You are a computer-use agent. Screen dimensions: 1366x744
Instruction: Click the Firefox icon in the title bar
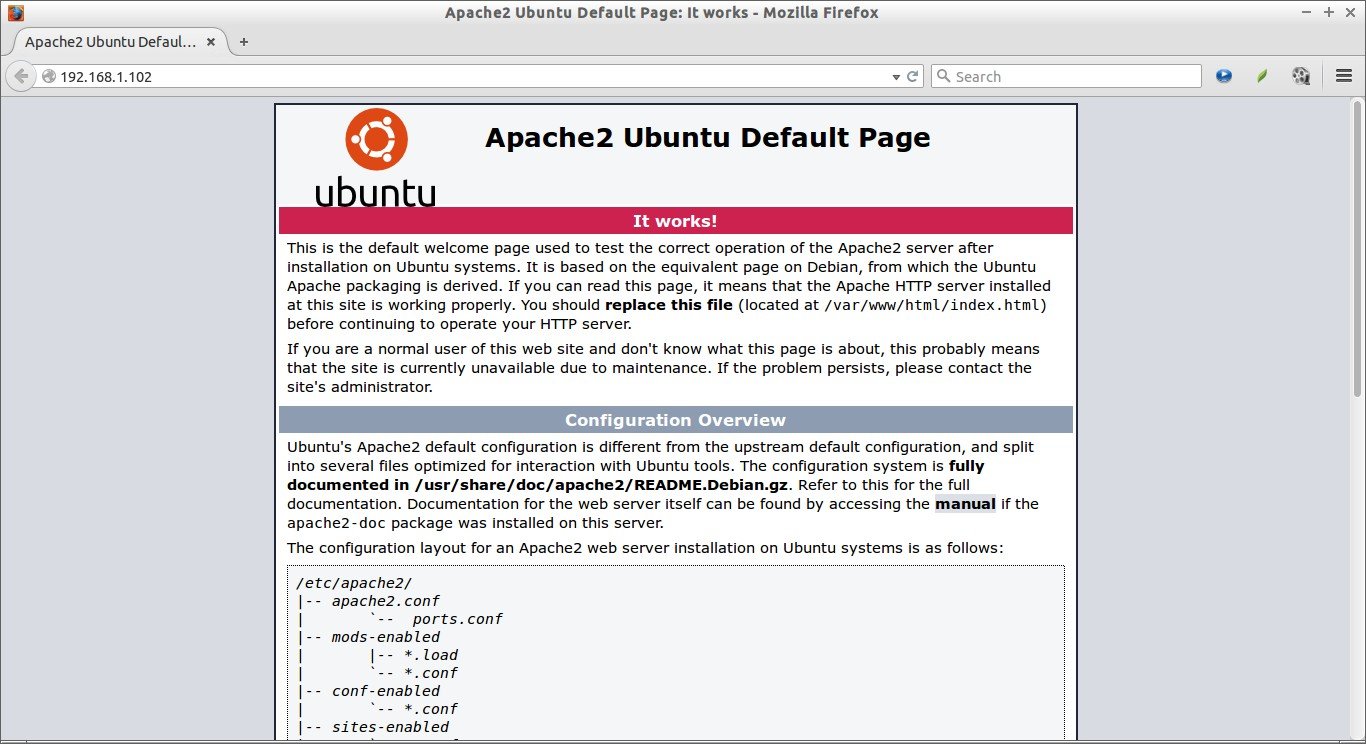[15, 13]
